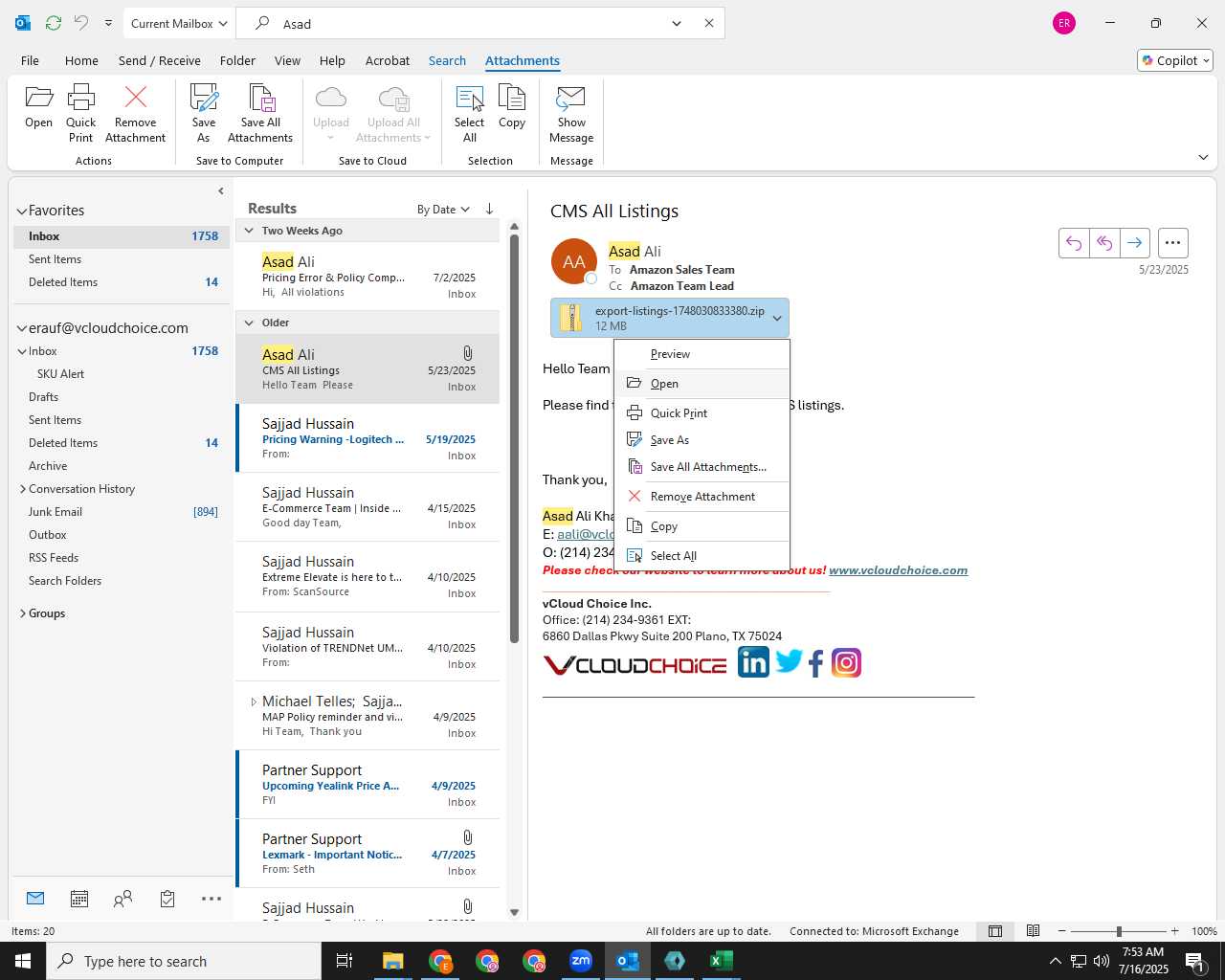
Task: Click the zoom slider handle in status bar
Action: click(x=1118, y=931)
